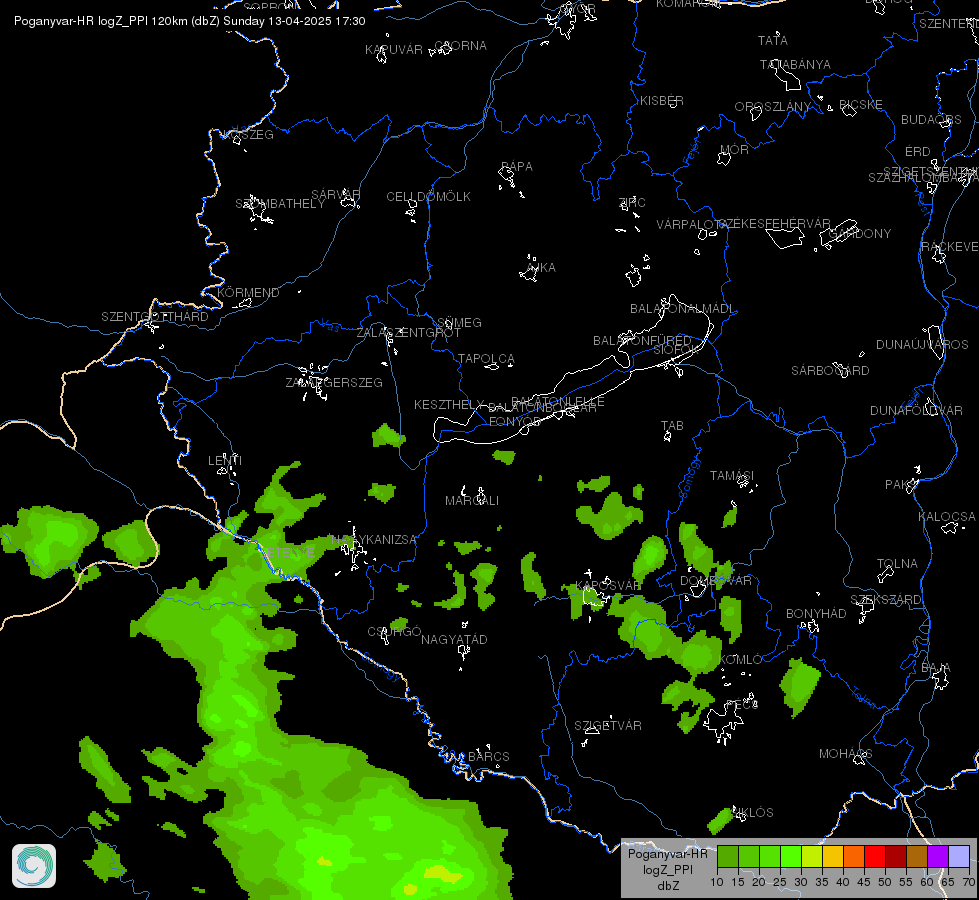Click the GÁRDONY city label
This screenshot has height=900, width=979.
(x=860, y=234)
